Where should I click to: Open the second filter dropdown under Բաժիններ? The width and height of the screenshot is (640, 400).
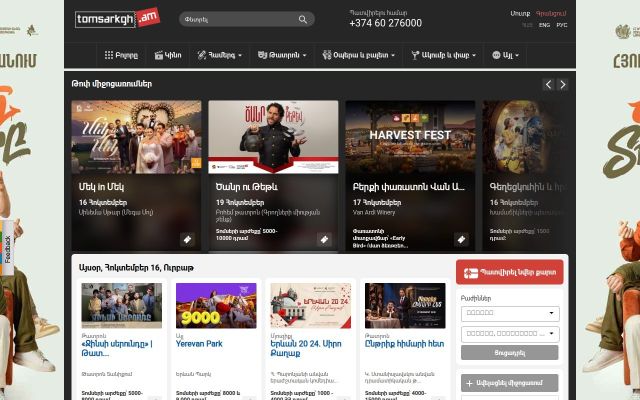click(x=510, y=334)
